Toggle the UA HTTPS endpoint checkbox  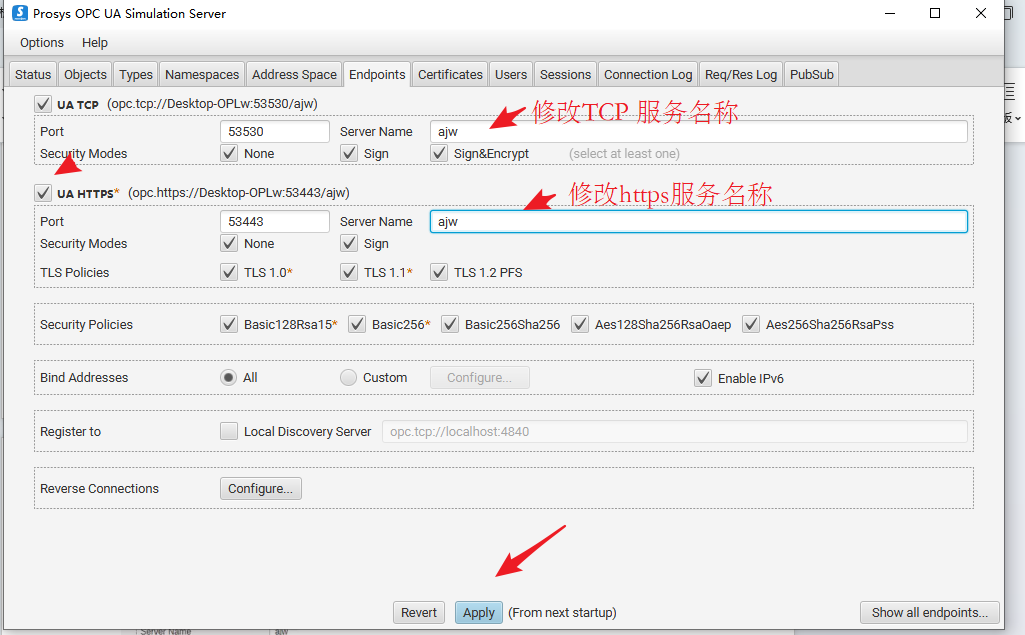coord(43,193)
